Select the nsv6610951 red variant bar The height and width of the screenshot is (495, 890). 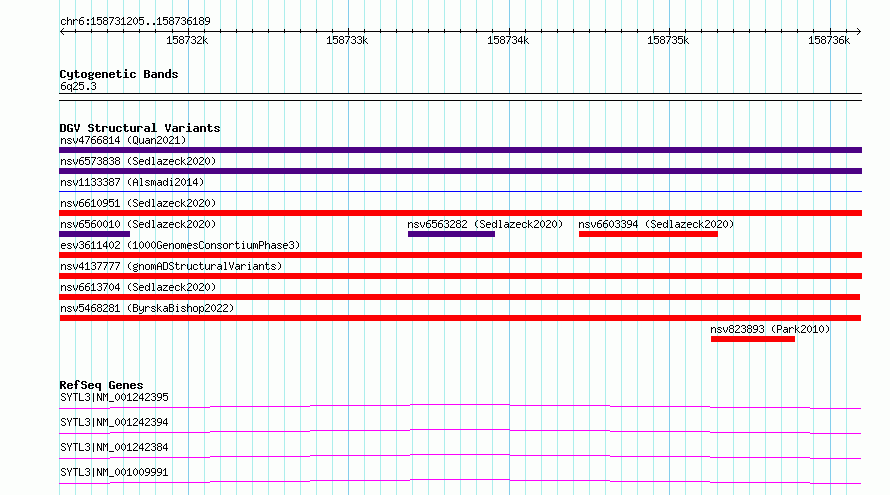(460, 213)
